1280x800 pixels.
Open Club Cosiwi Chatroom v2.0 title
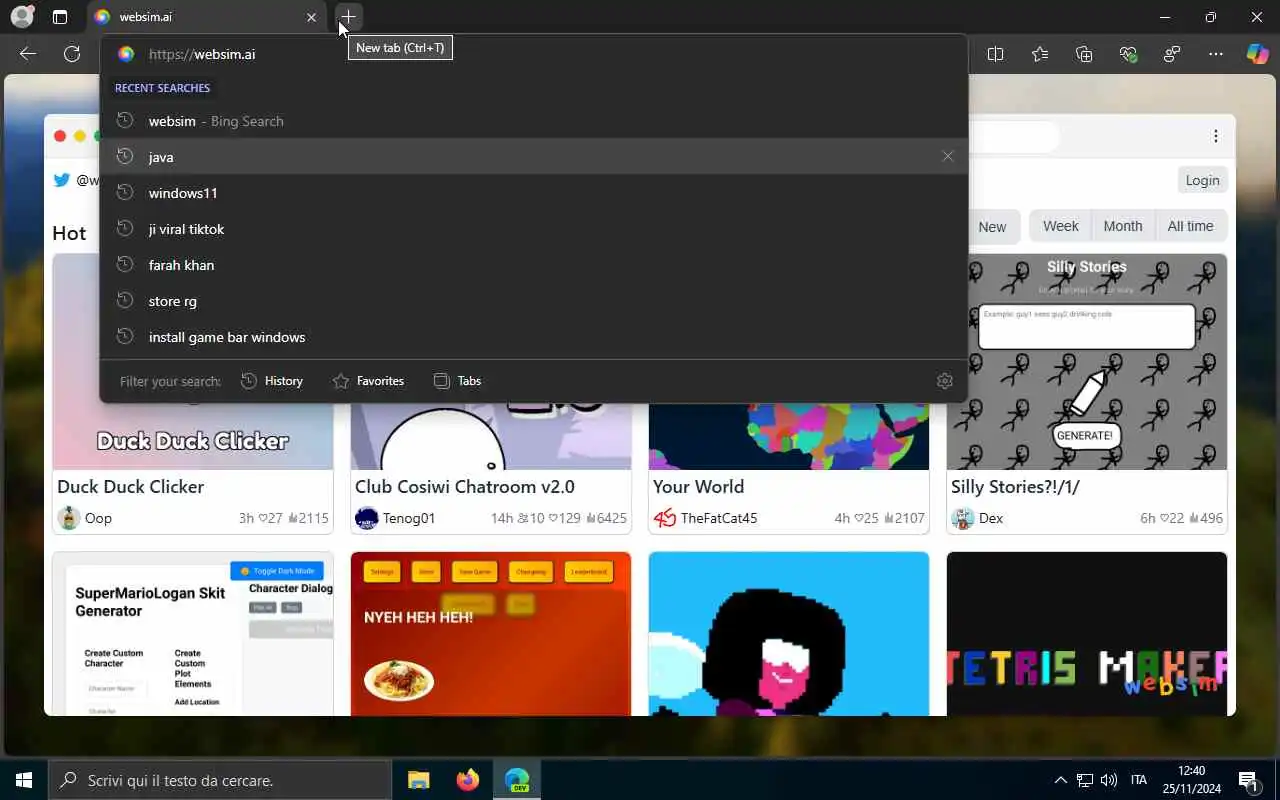click(465, 487)
